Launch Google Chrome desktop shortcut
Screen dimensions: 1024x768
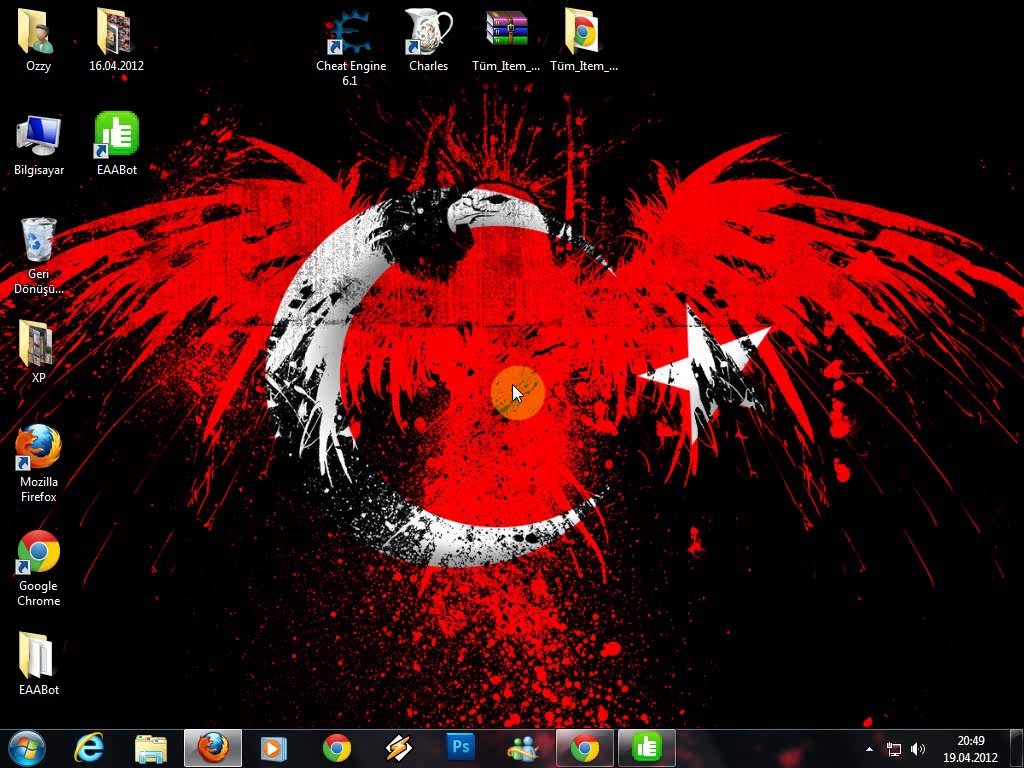39,568
